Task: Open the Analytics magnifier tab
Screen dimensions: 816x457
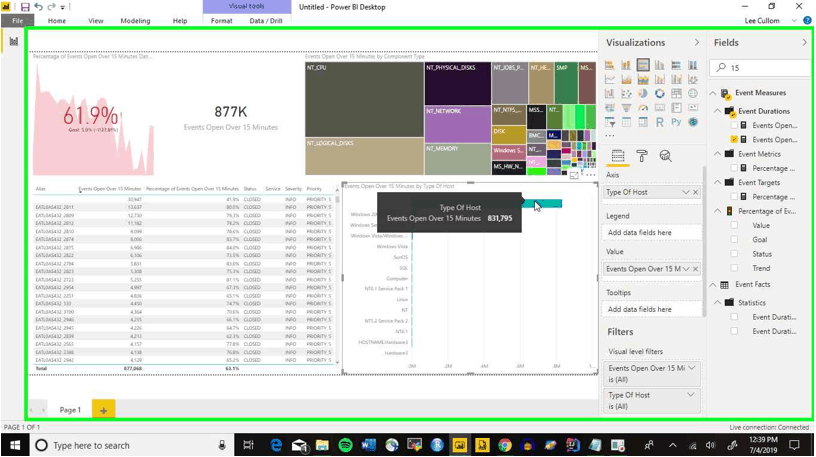Action: [665, 156]
